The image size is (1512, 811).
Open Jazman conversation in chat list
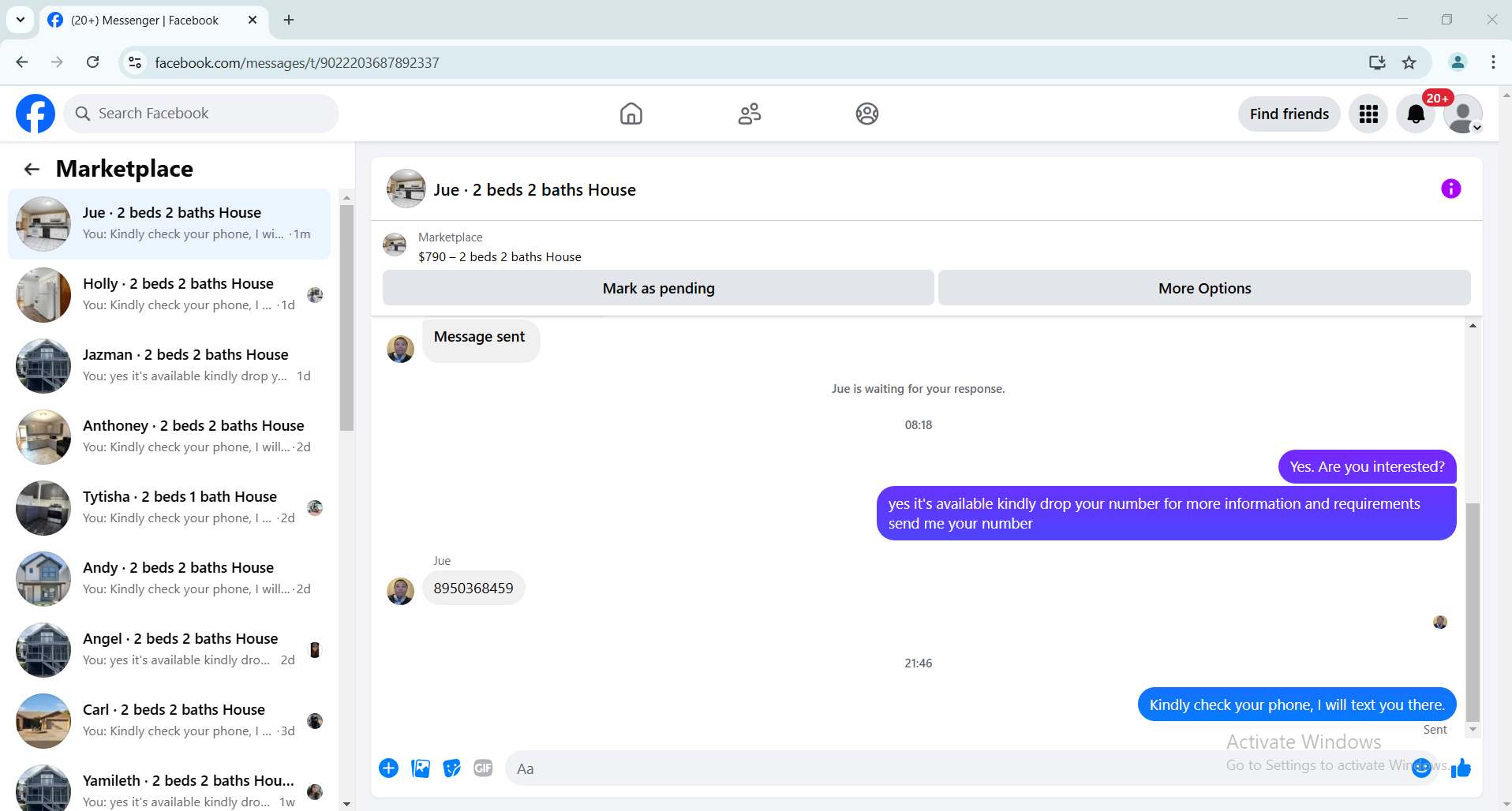tap(169, 366)
